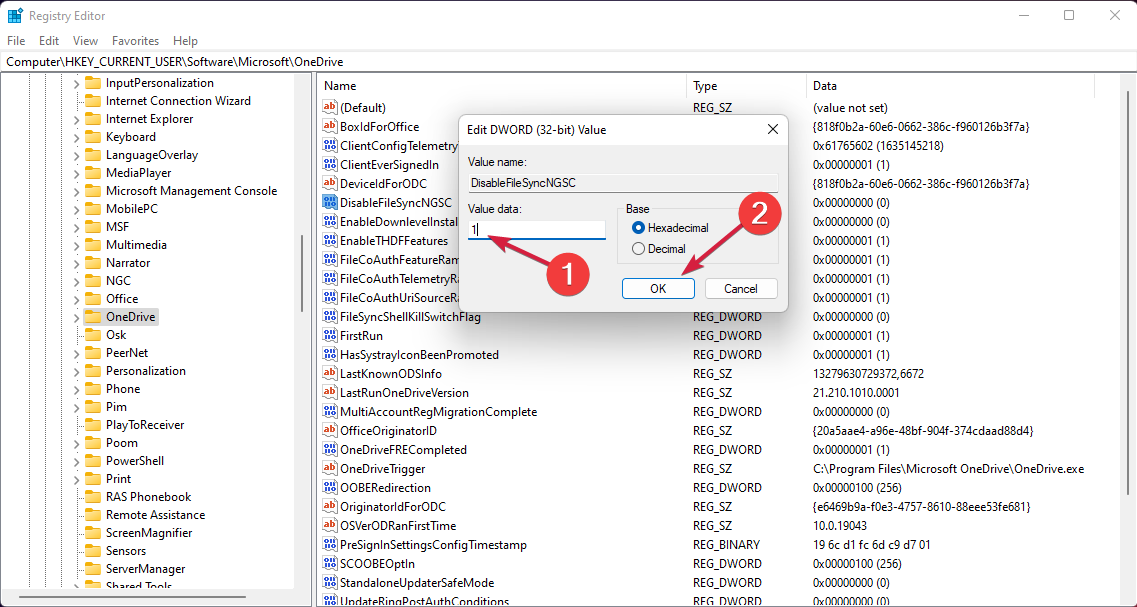The image size is (1137, 607).
Task: Click the OOBERedirection DWORD icon
Action: (330, 487)
